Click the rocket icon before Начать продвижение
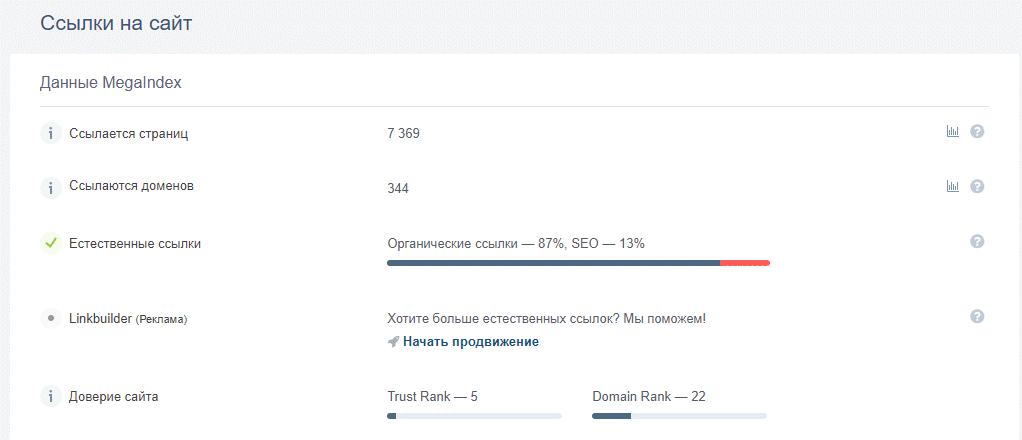The height and width of the screenshot is (440, 1022). [x=392, y=342]
